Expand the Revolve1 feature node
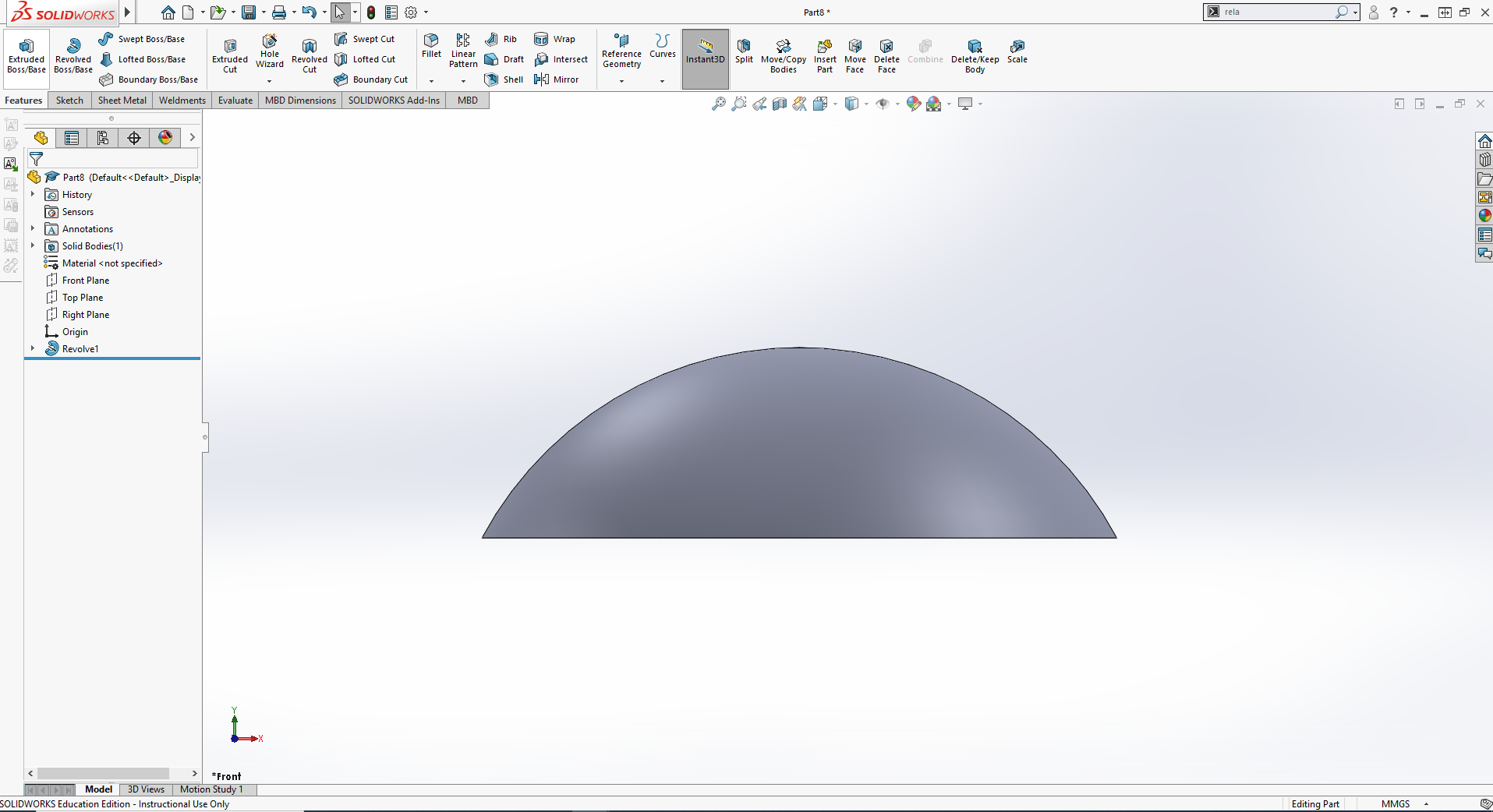This screenshot has width=1493, height=812. coord(33,348)
